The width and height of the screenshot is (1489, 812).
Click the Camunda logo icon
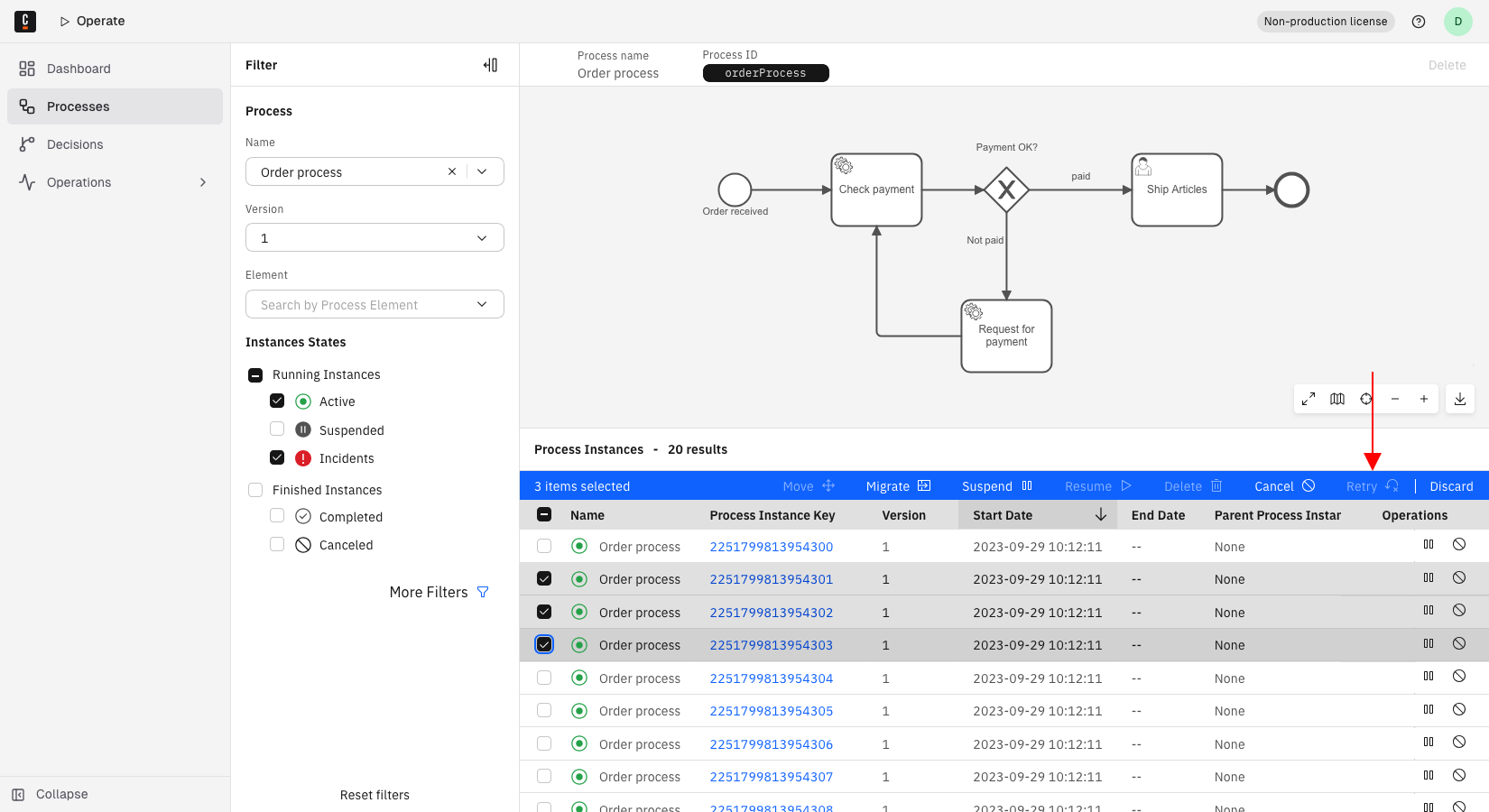coord(25,22)
